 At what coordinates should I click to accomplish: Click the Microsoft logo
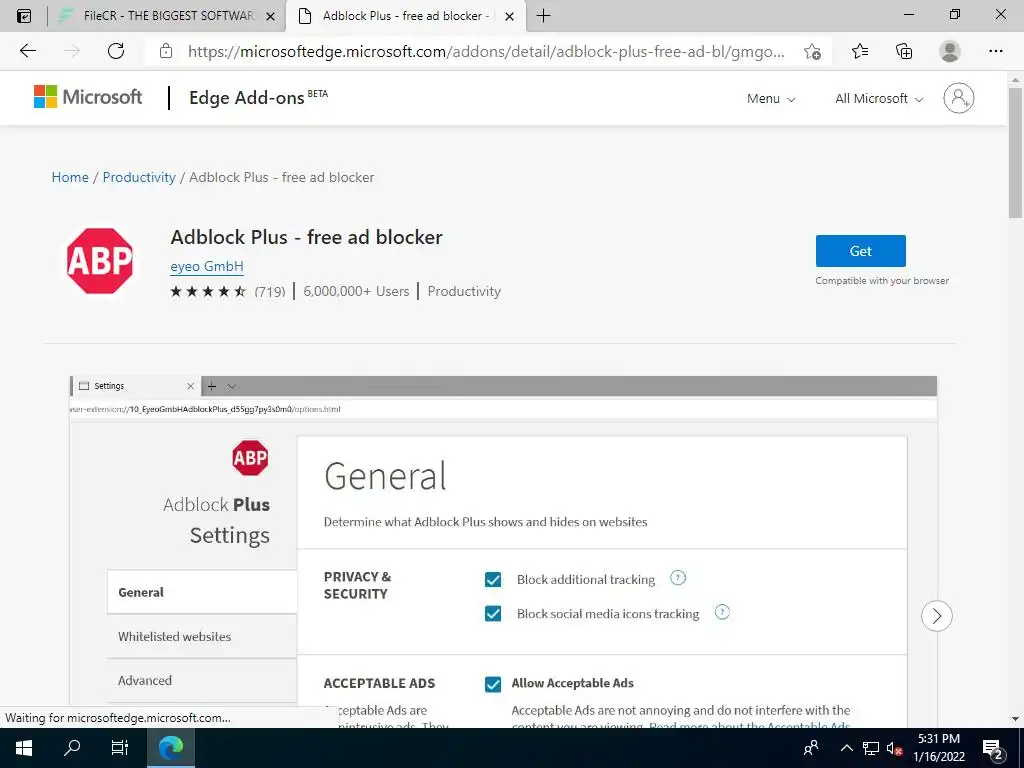point(88,97)
